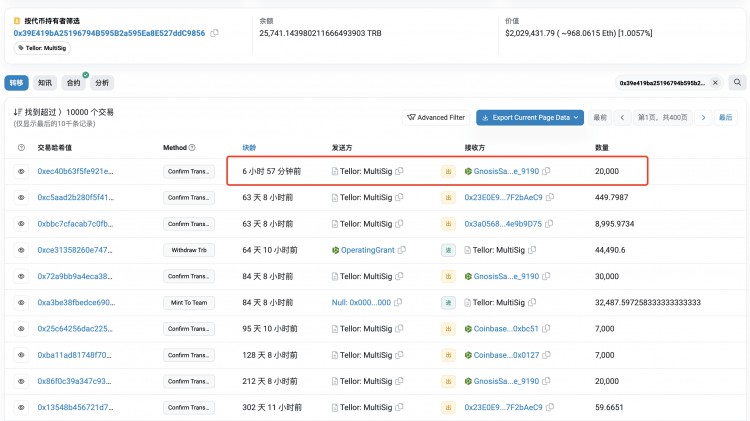Copy sender address in 128 天 8 小时前 row

(x=399, y=355)
